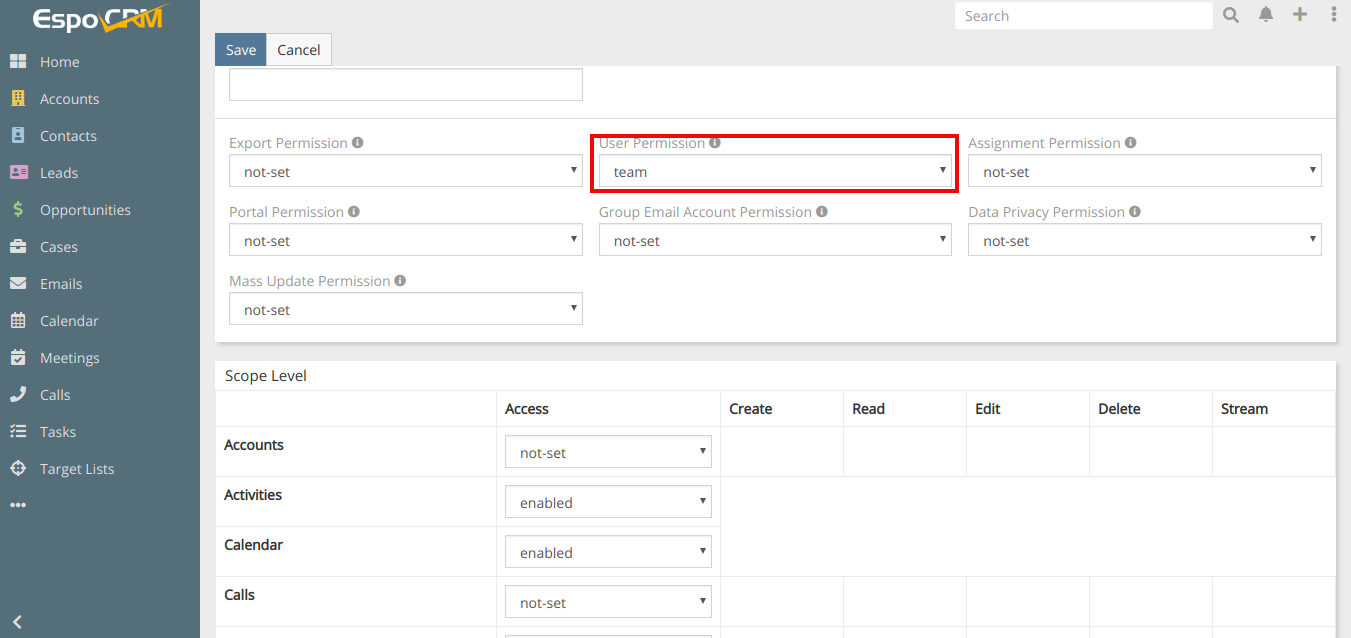The image size is (1351, 638).
Task: Click info icon next to User Permission
Action: 714,143
